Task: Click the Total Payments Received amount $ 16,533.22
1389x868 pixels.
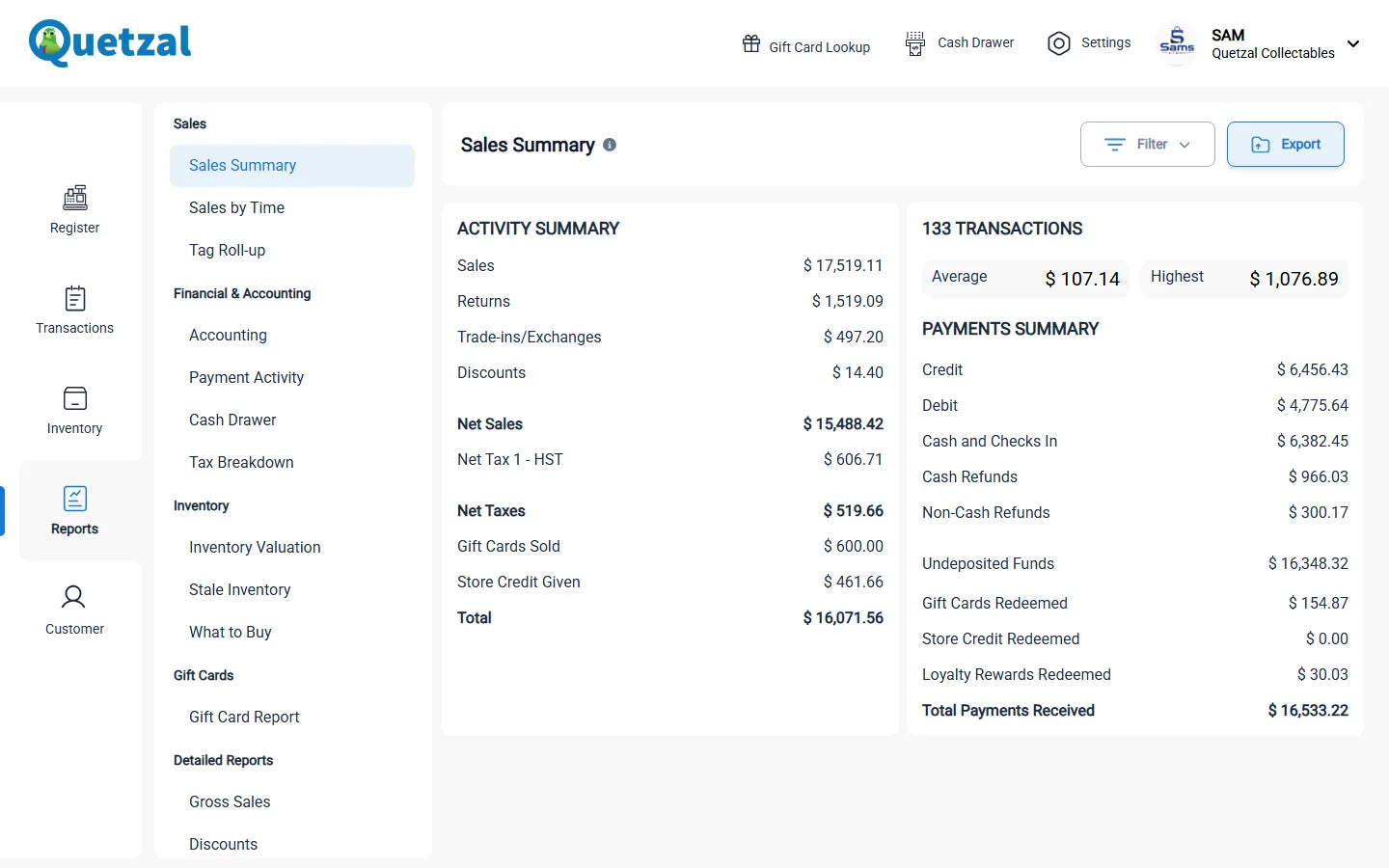Action: tap(1308, 711)
